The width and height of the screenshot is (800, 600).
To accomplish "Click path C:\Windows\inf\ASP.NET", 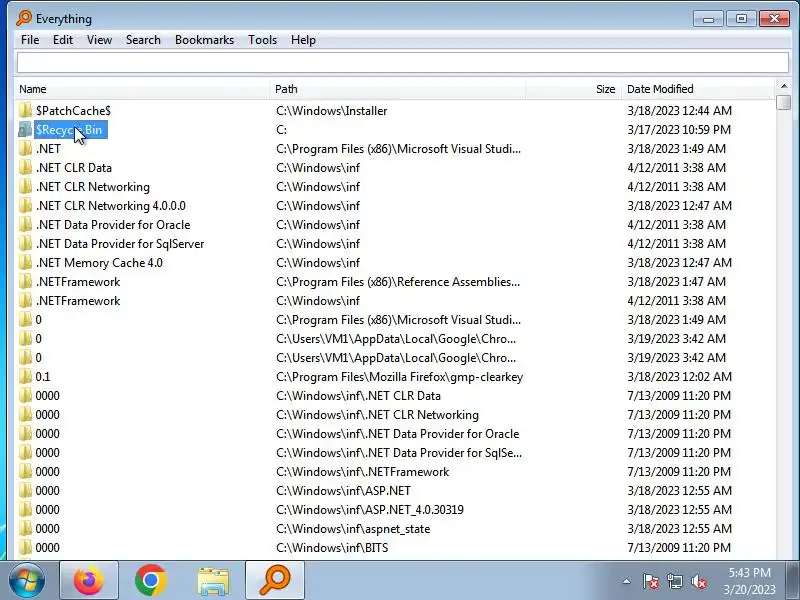I will (343, 490).
